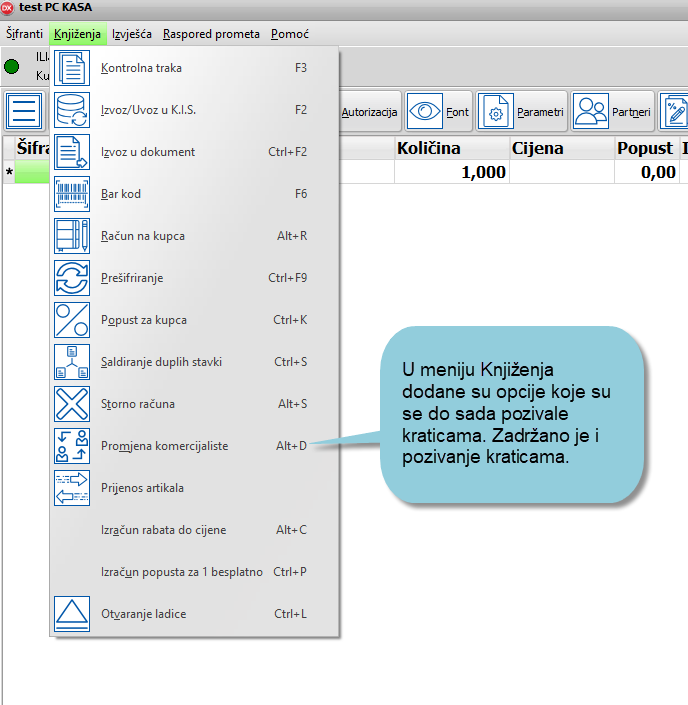Image resolution: width=688 pixels, height=705 pixels.
Task: Click the Storno računa X icon
Action: point(71,404)
